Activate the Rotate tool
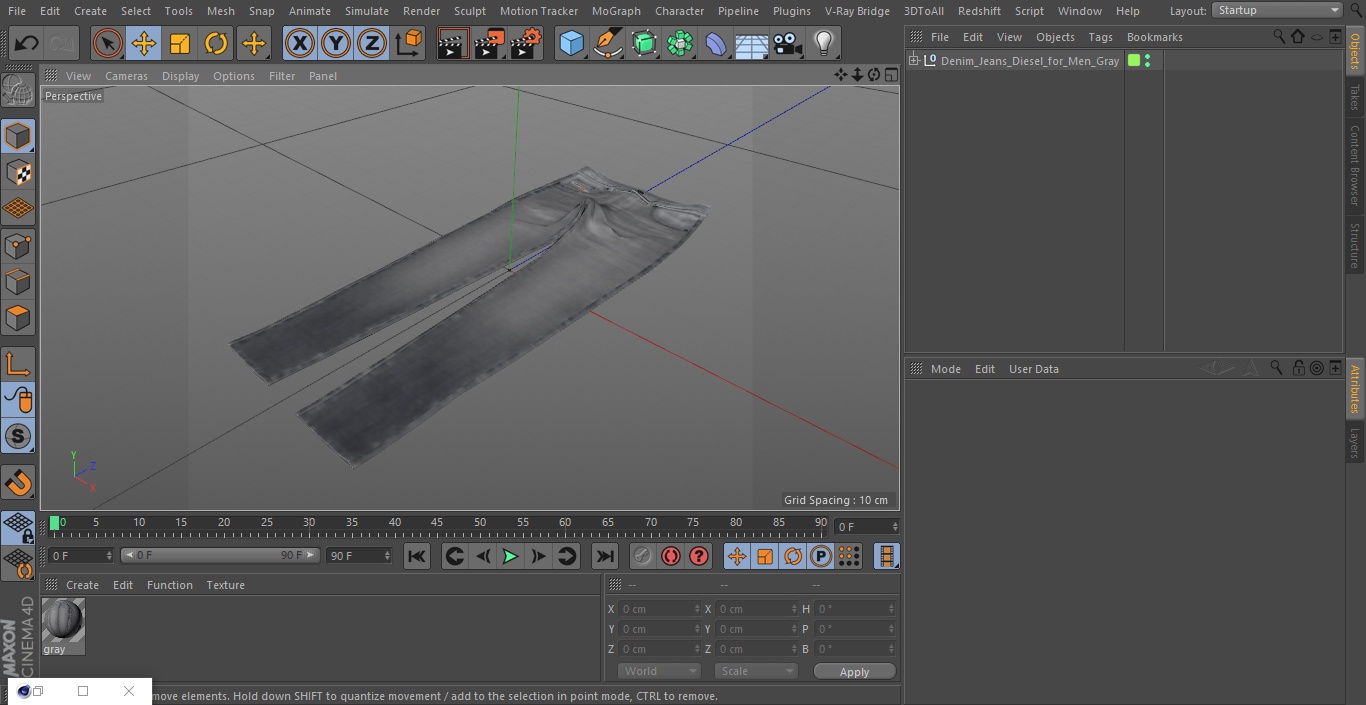 [x=216, y=43]
